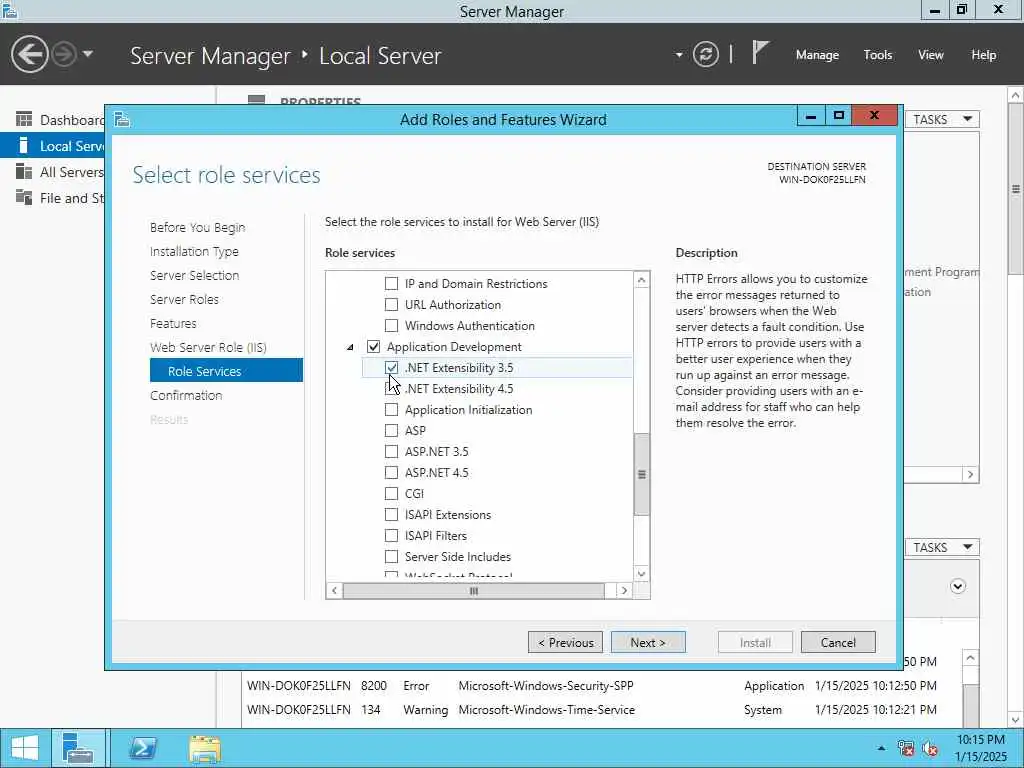
Task: Check ASP.NET 4.5 role service
Action: [x=391, y=472]
